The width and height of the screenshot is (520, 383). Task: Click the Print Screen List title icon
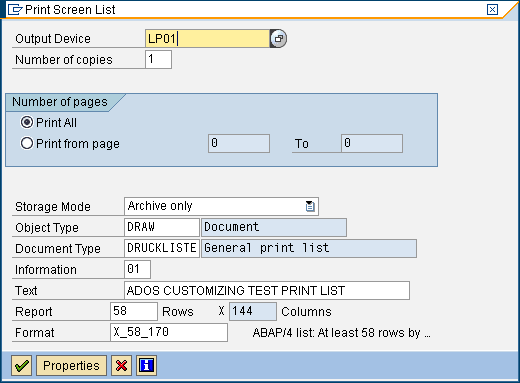[x=15, y=9]
